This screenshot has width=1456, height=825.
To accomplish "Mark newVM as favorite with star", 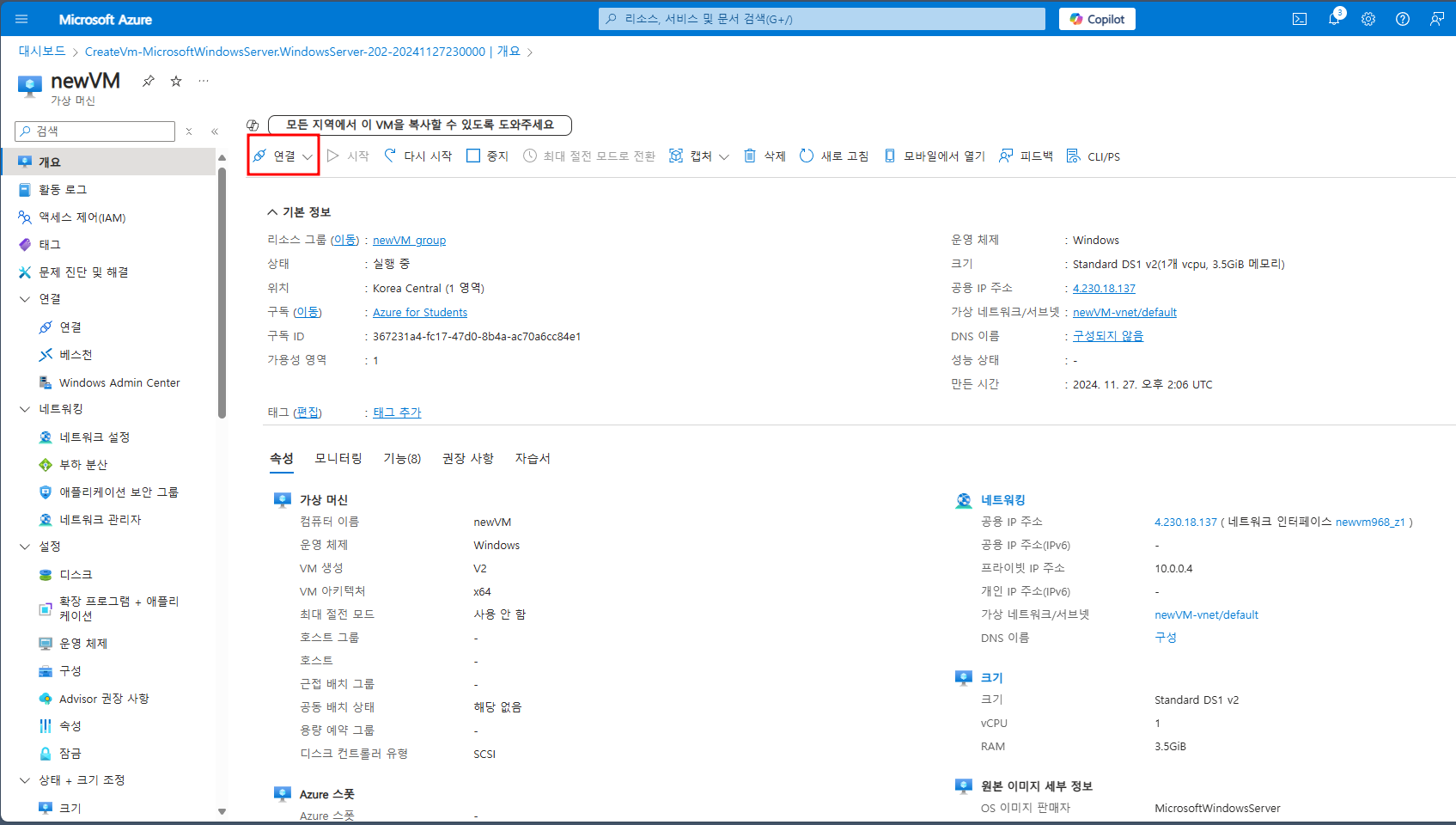I will tap(176, 81).
